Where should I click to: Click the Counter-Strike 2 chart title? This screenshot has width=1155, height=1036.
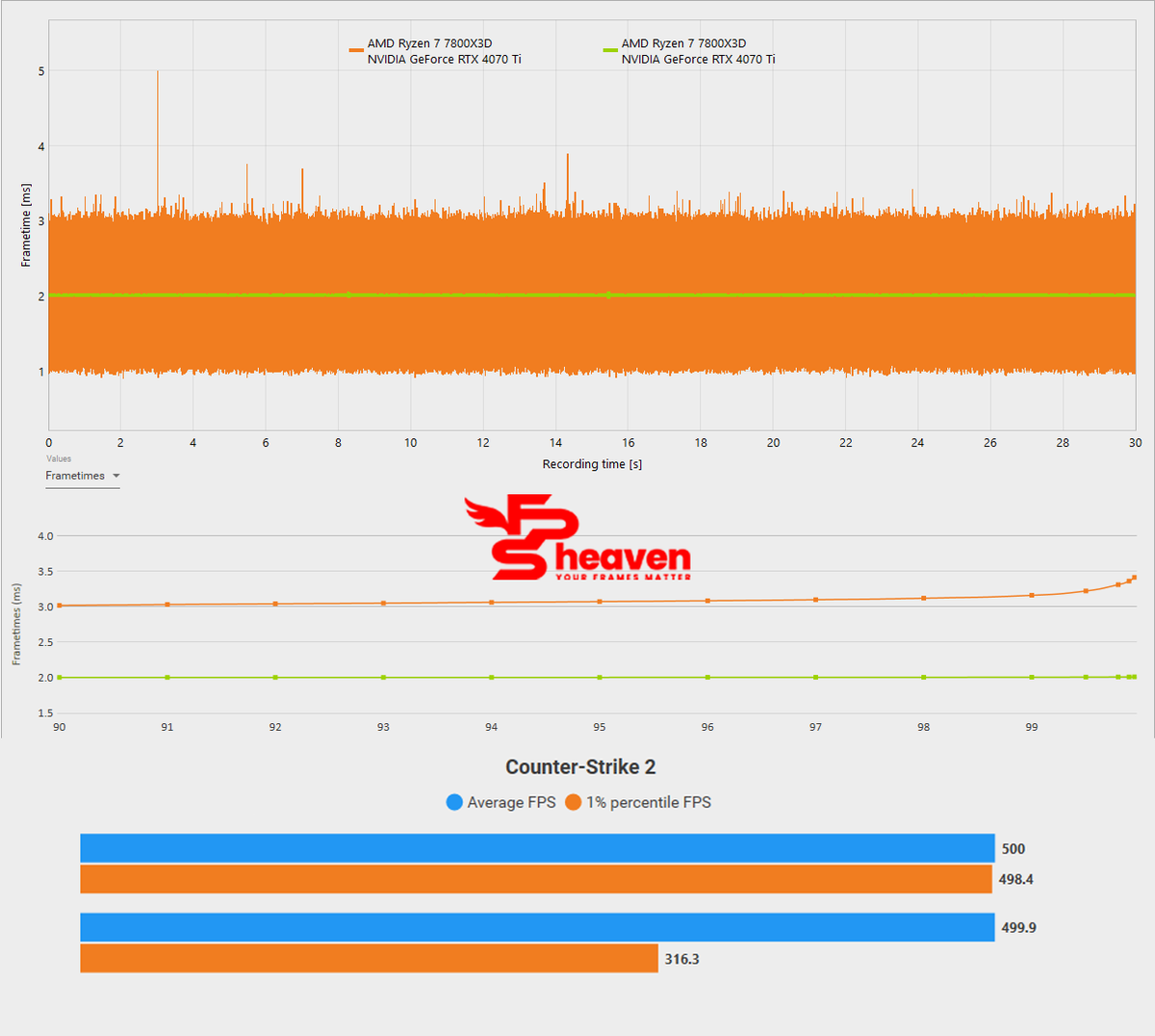(x=580, y=767)
